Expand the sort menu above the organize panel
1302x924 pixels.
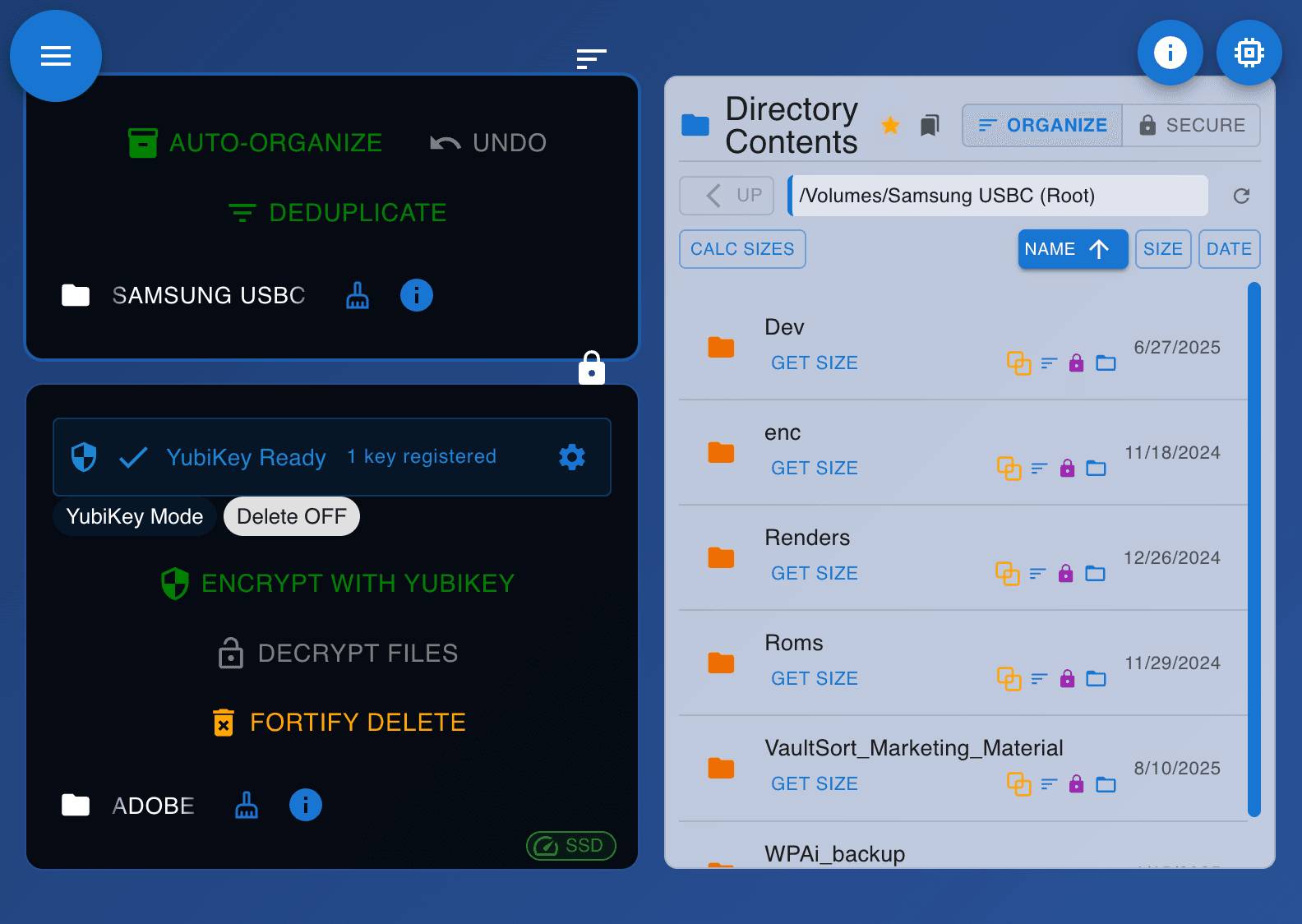click(591, 58)
